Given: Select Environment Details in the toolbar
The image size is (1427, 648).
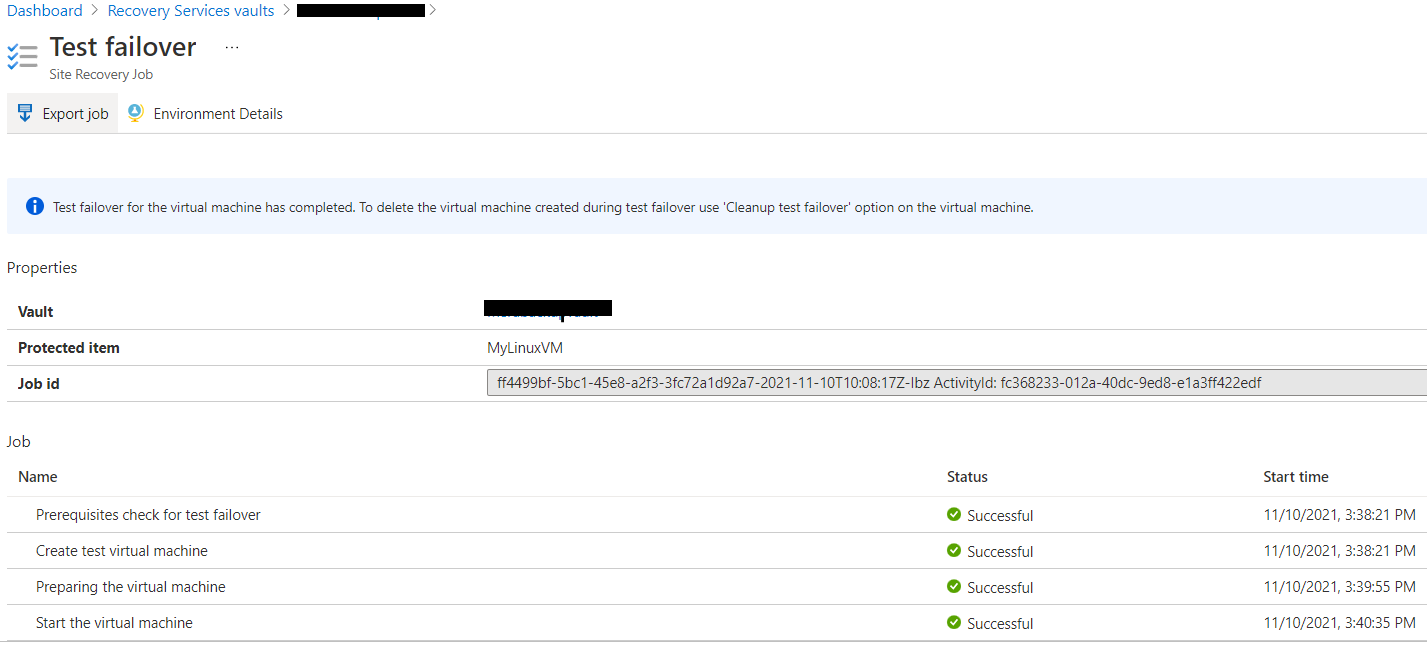Looking at the screenshot, I should click(217, 113).
